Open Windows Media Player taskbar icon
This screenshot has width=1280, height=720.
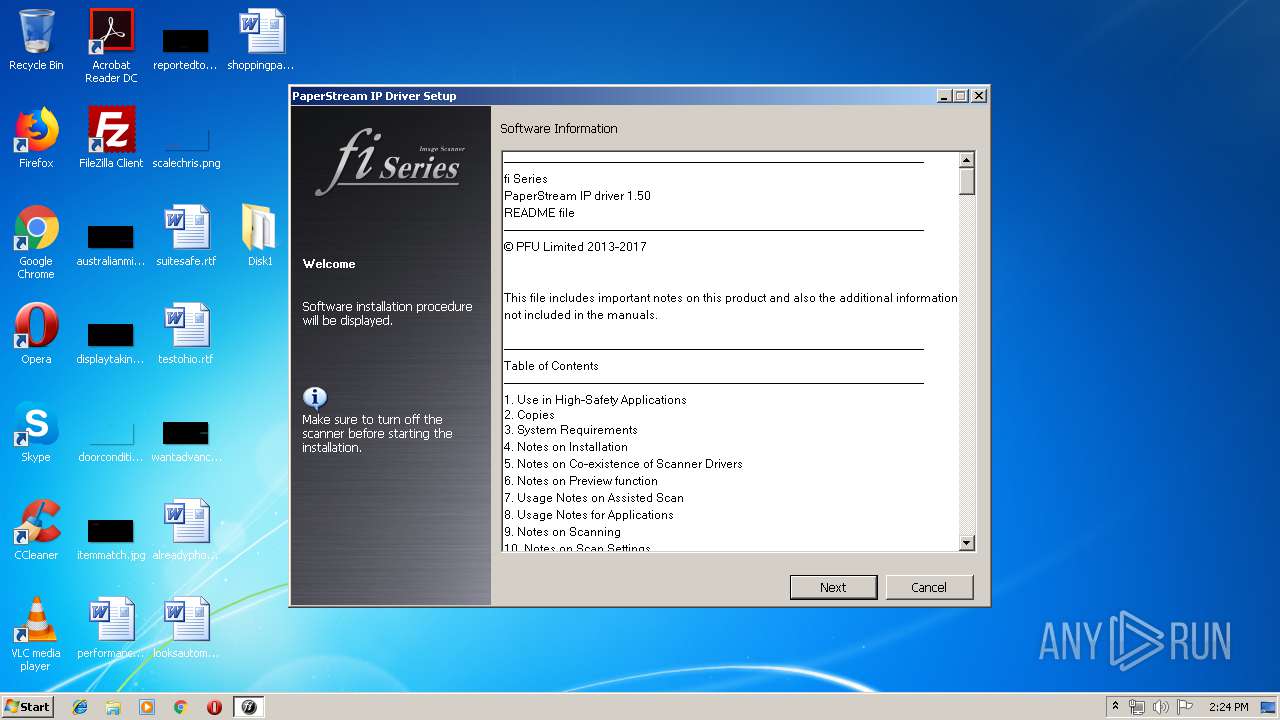(x=147, y=707)
